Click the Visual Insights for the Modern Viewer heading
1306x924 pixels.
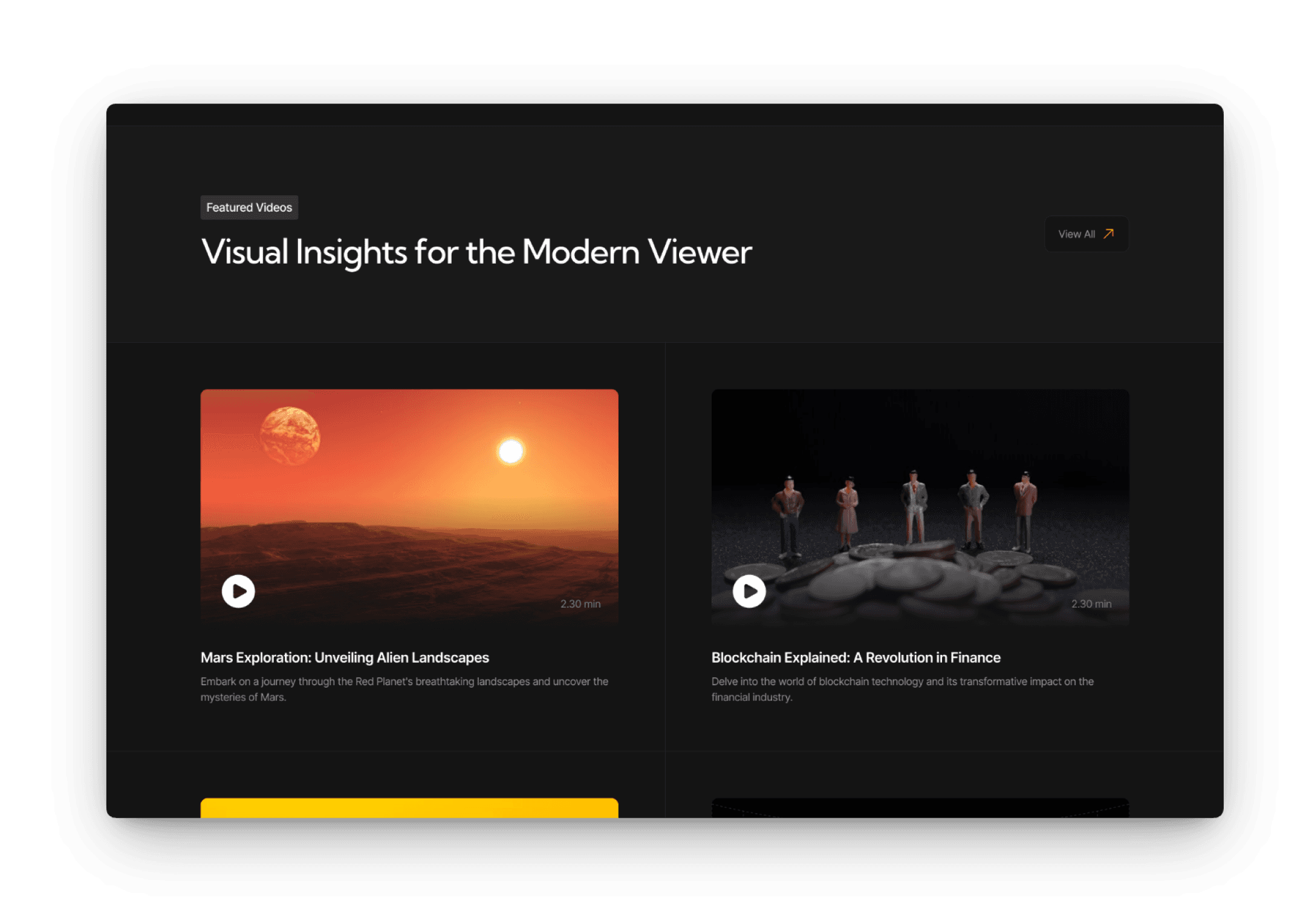476,252
